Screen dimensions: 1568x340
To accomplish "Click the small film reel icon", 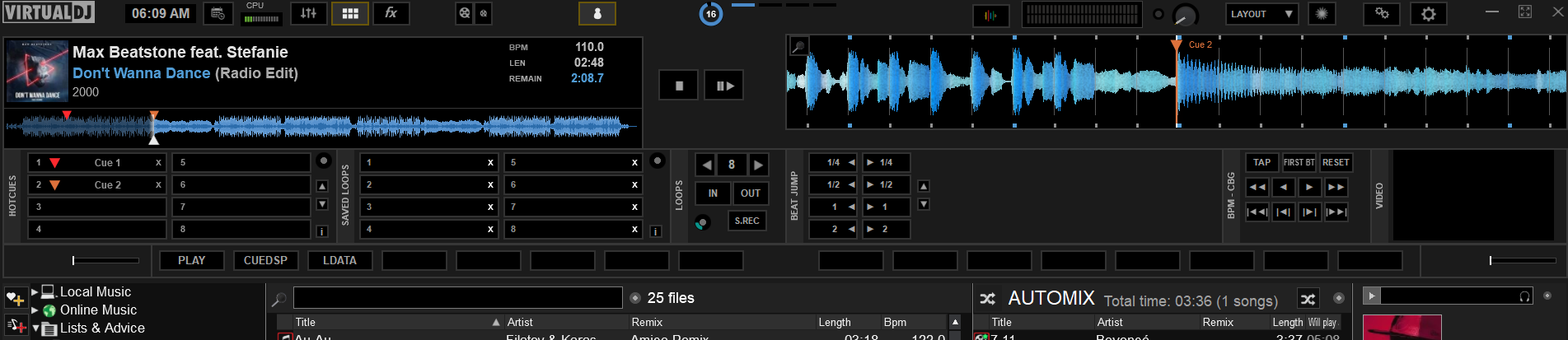I will (x=484, y=13).
